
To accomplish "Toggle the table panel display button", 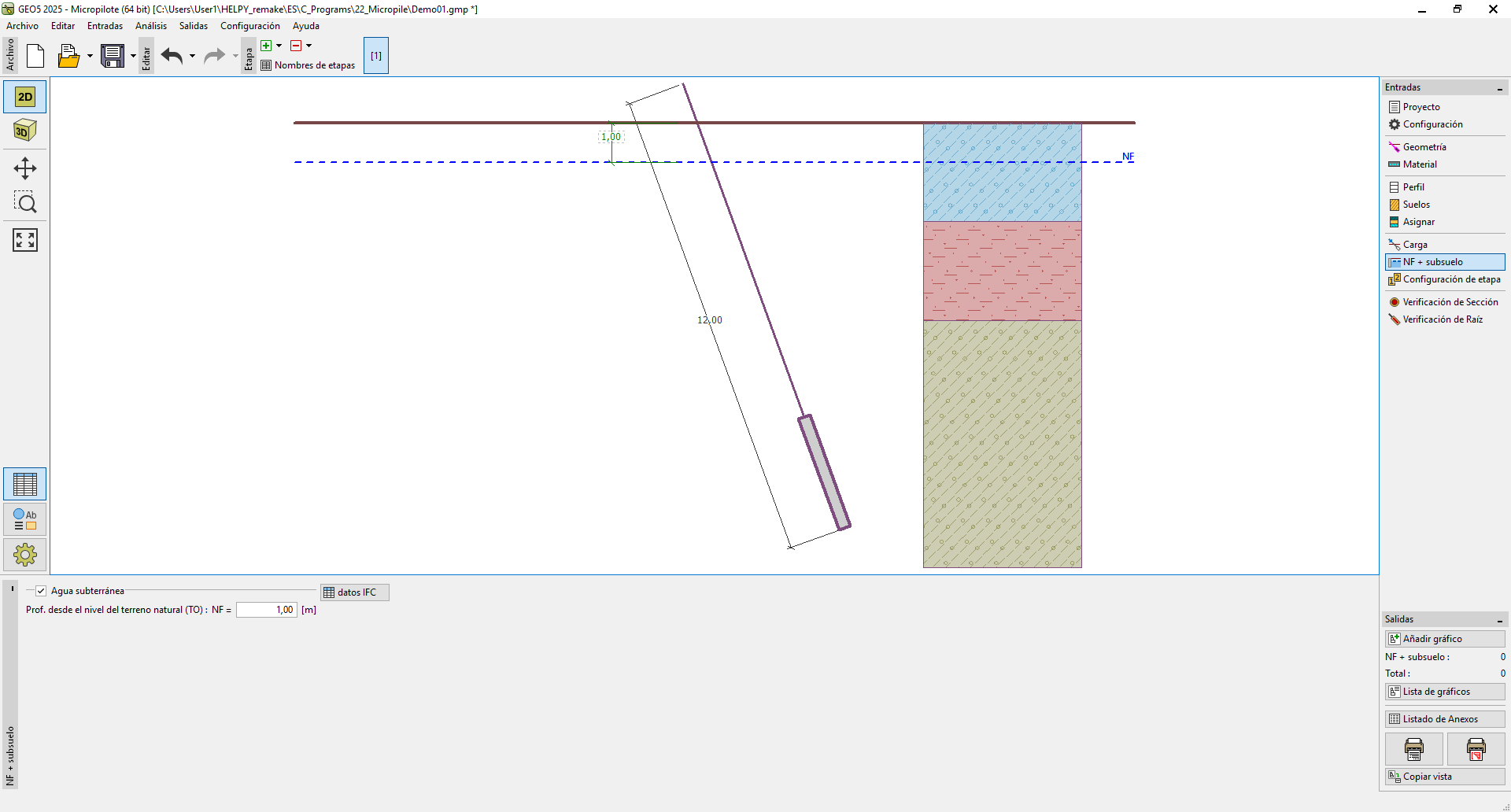I will pyautogui.click(x=25, y=484).
